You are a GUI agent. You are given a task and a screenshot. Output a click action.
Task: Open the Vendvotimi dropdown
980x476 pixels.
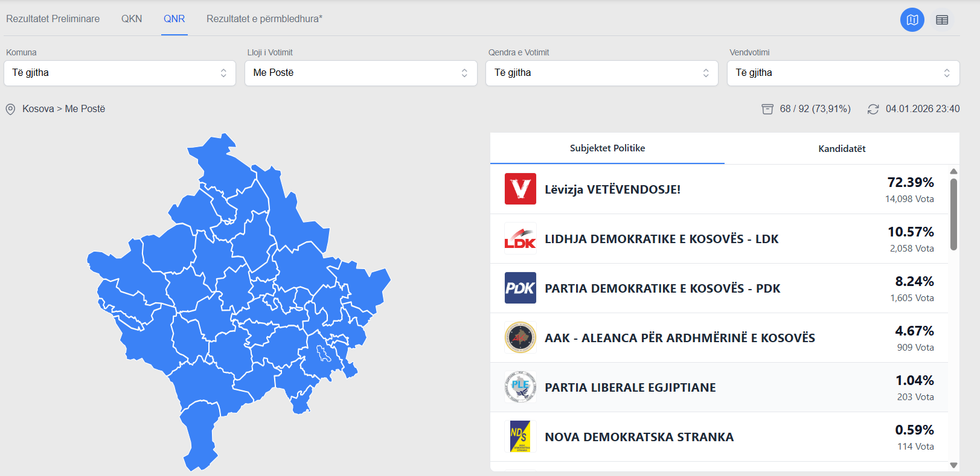point(844,73)
